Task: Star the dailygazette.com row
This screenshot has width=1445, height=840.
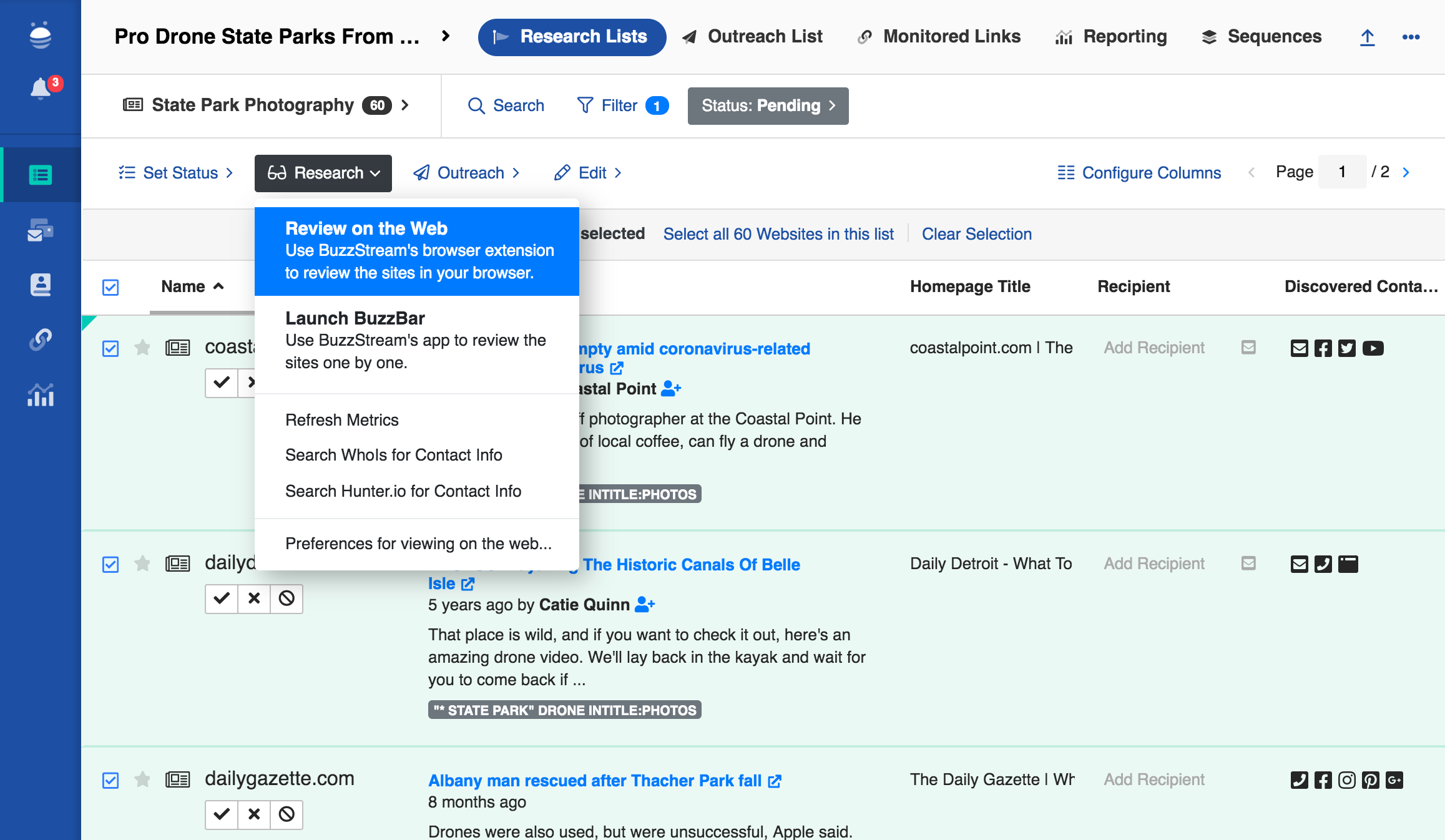Action: (142, 779)
